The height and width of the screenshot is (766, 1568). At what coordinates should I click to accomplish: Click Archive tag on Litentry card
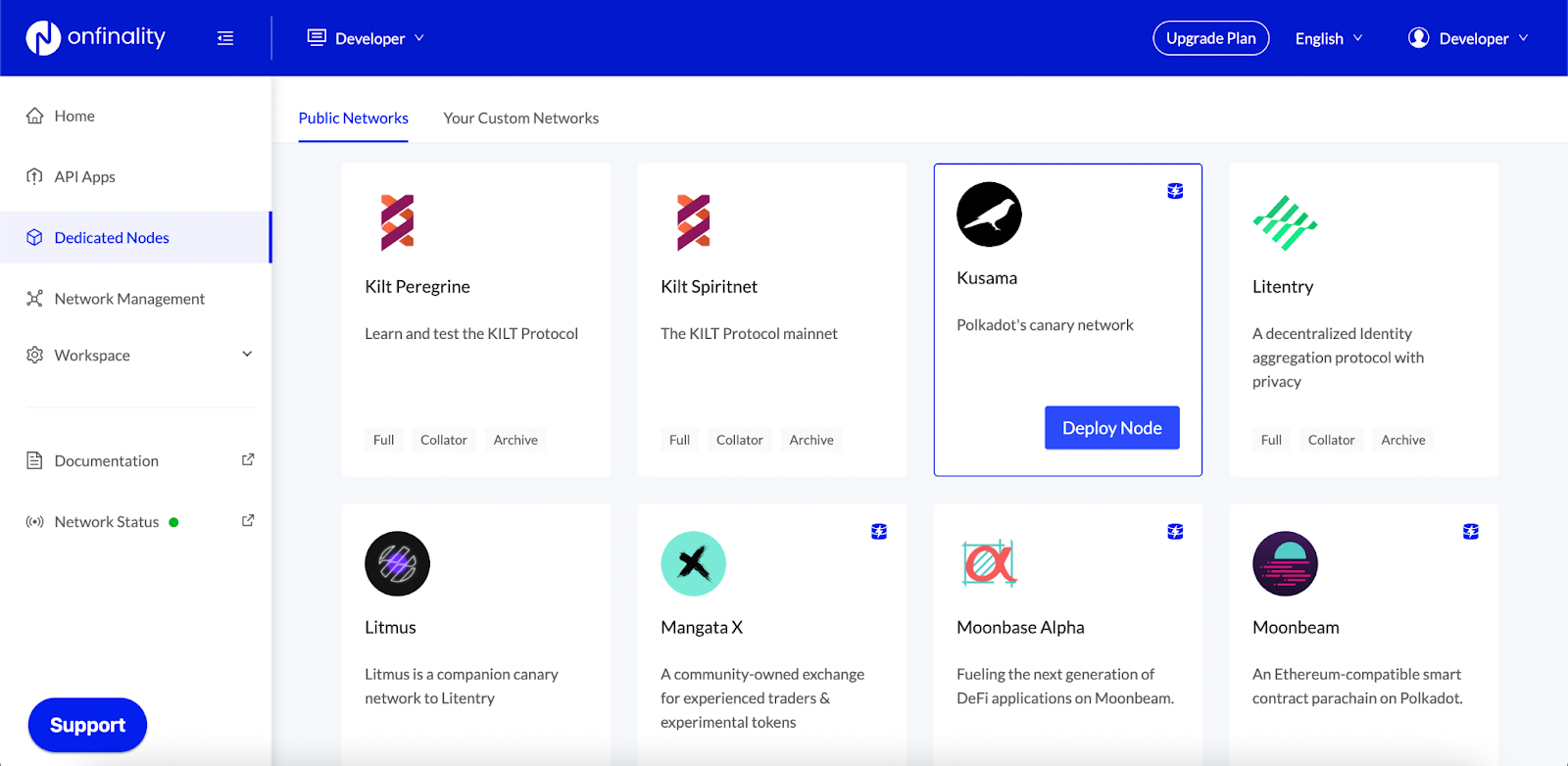[1403, 440]
